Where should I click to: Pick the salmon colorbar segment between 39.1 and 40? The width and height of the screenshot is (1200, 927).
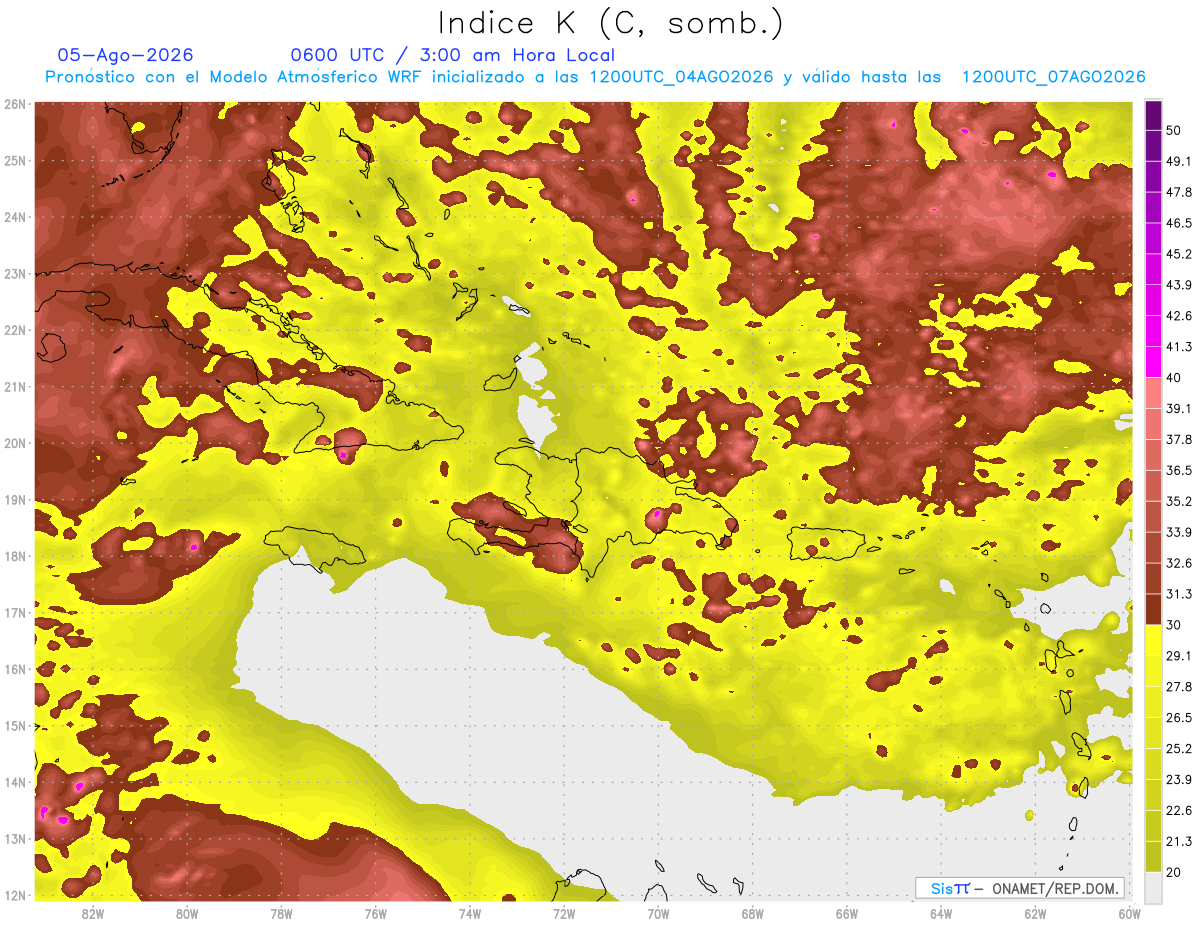pos(1153,393)
